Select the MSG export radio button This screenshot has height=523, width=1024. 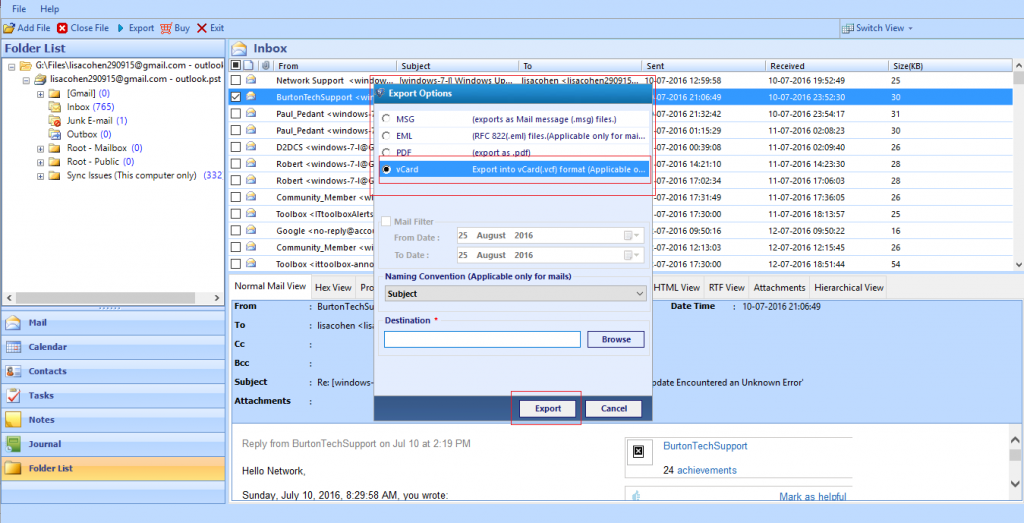(x=387, y=119)
